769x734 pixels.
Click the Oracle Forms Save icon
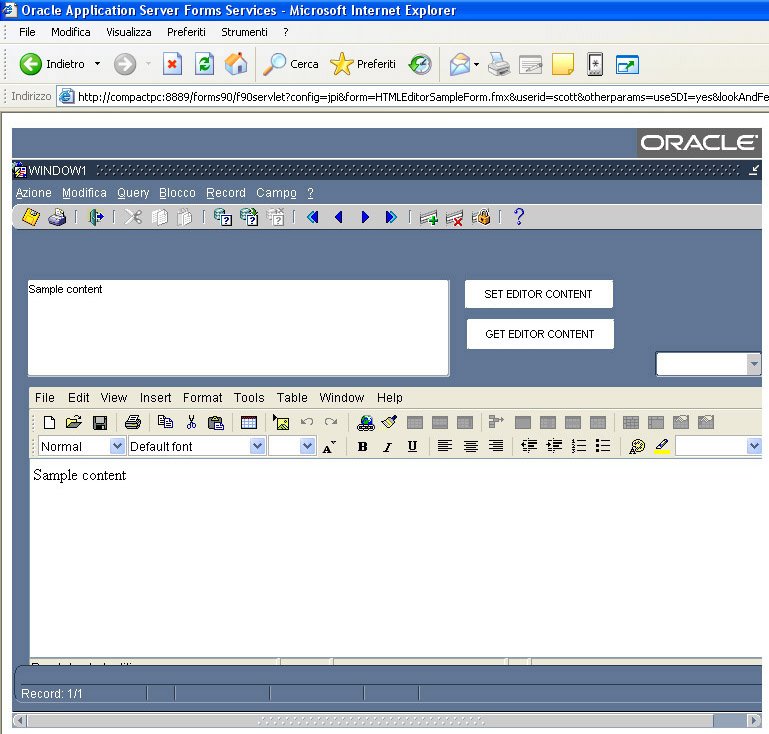[x=31, y=217]
